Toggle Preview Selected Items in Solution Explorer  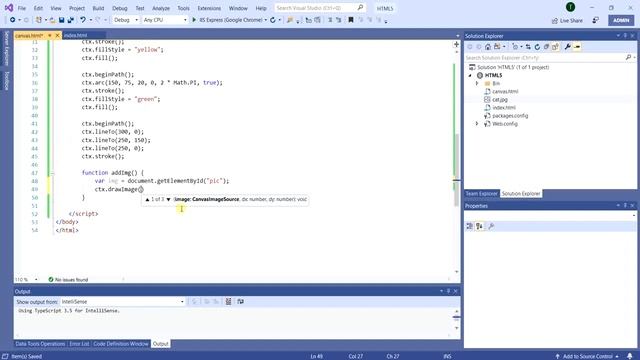(x=577, y=47)
